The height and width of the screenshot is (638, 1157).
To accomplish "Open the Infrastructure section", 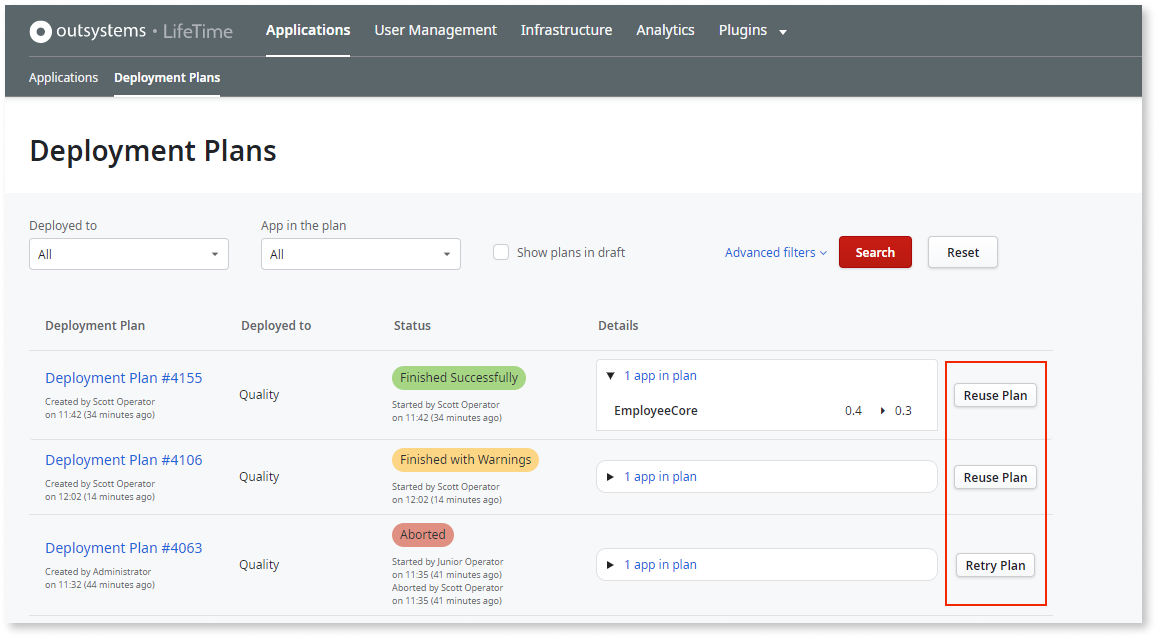I will click(x=566, y=30).
